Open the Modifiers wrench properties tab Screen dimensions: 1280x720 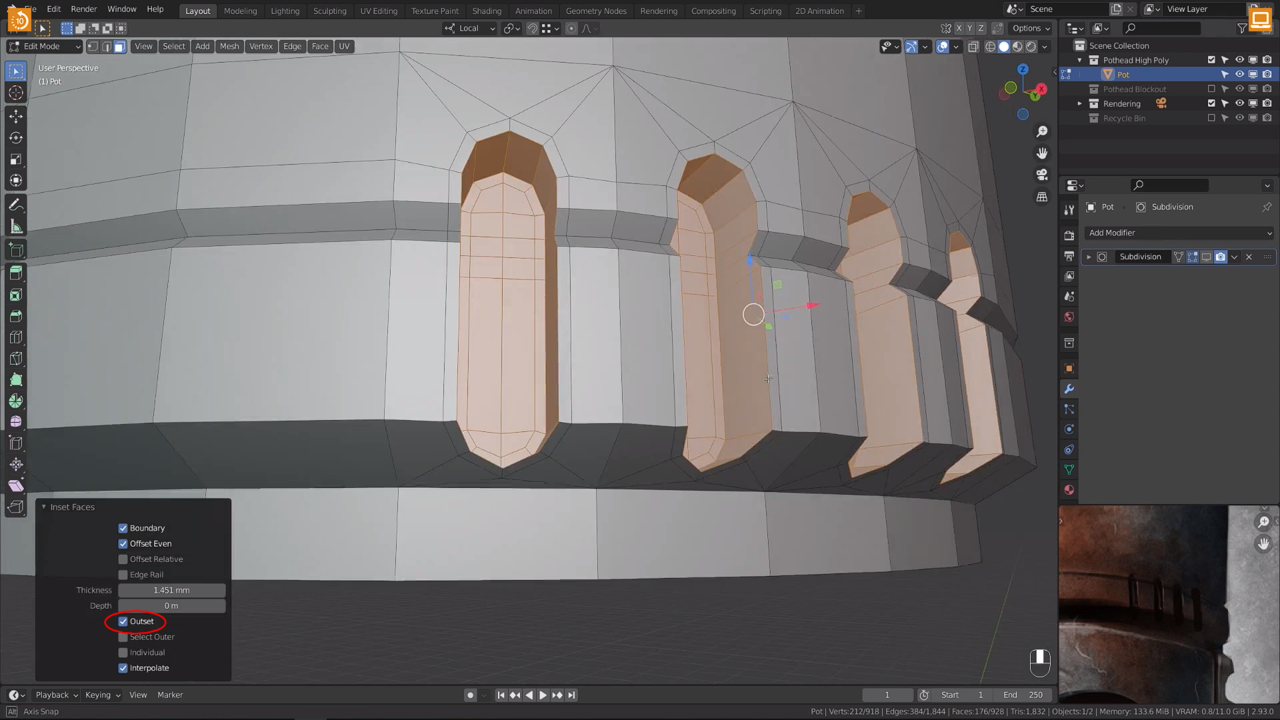[1069, 389]
